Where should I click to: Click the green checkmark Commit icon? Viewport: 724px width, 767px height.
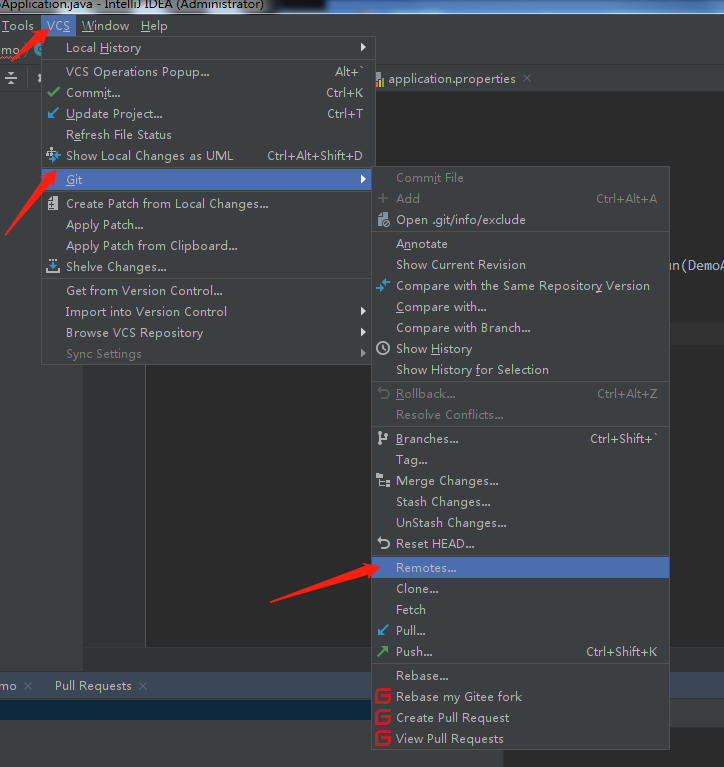[x=54, y=92]
